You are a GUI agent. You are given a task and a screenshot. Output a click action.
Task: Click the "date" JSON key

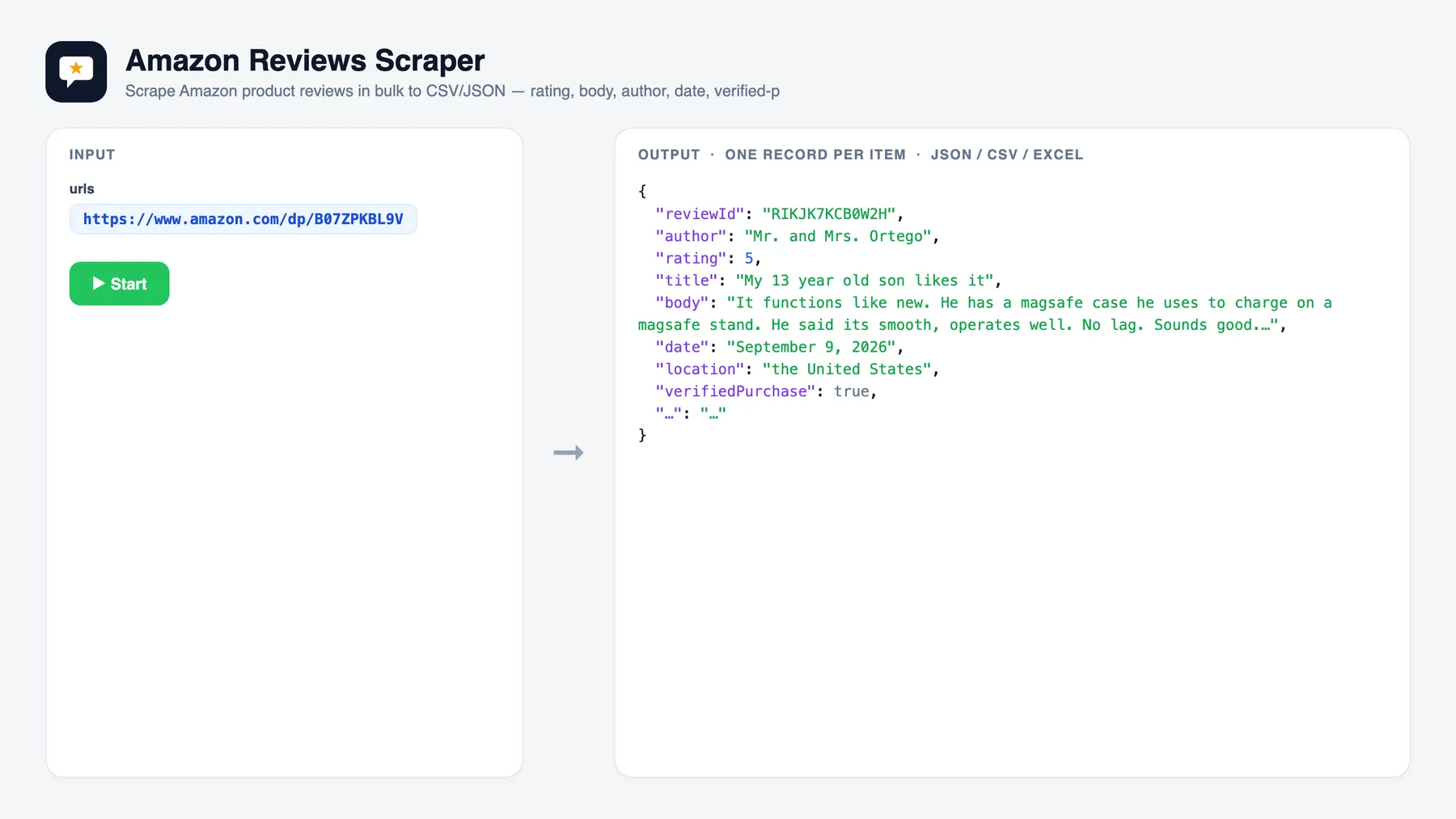682,347
